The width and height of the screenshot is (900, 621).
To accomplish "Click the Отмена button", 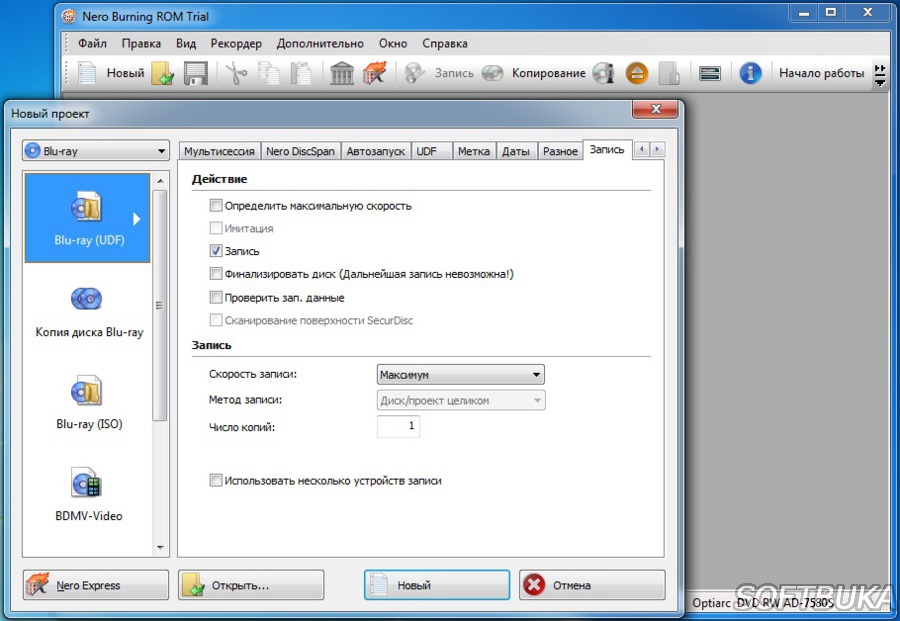I will (592, 585).
